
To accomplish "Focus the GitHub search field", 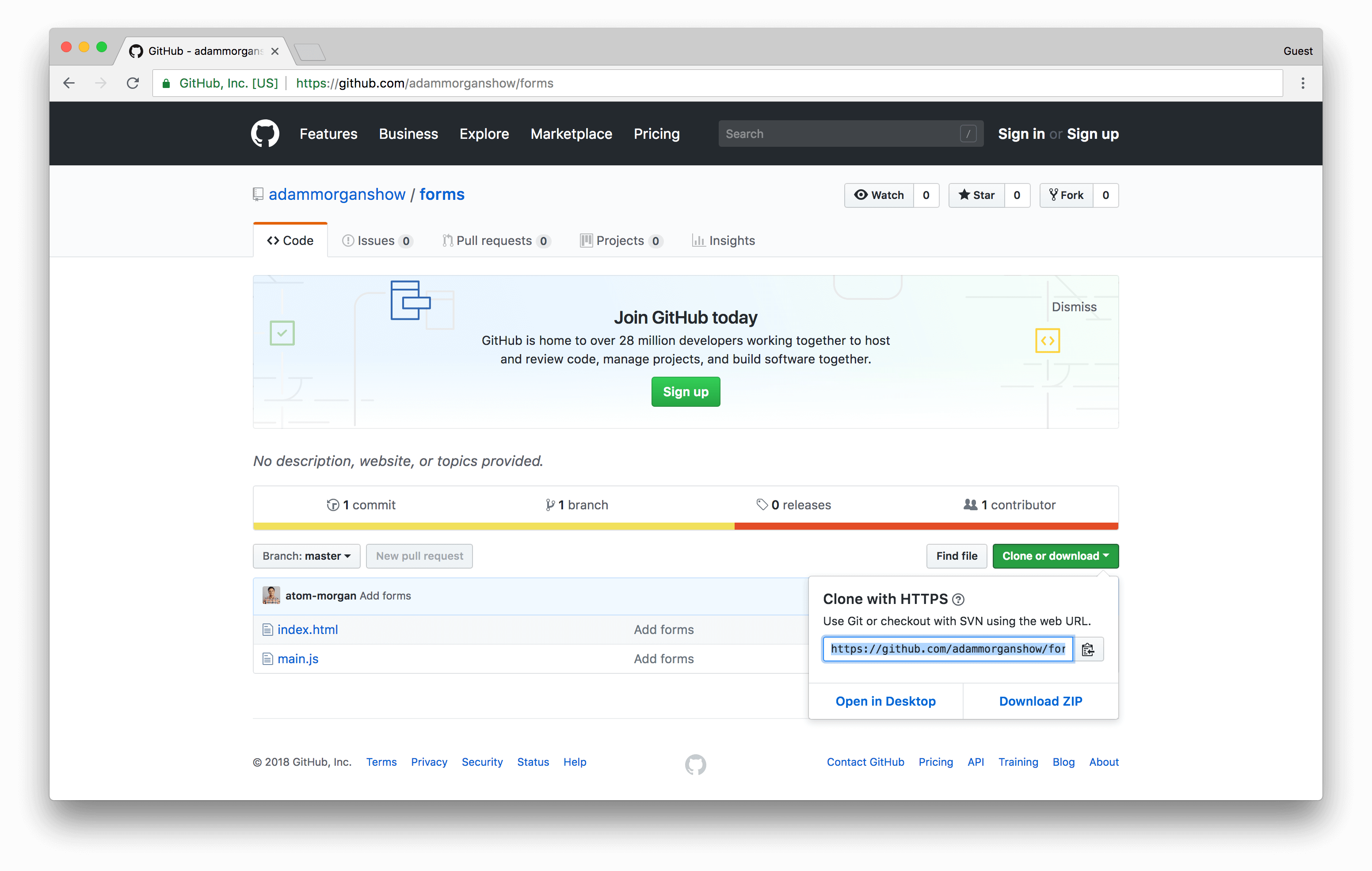I will pyautogui.click(x=851, y=134).
